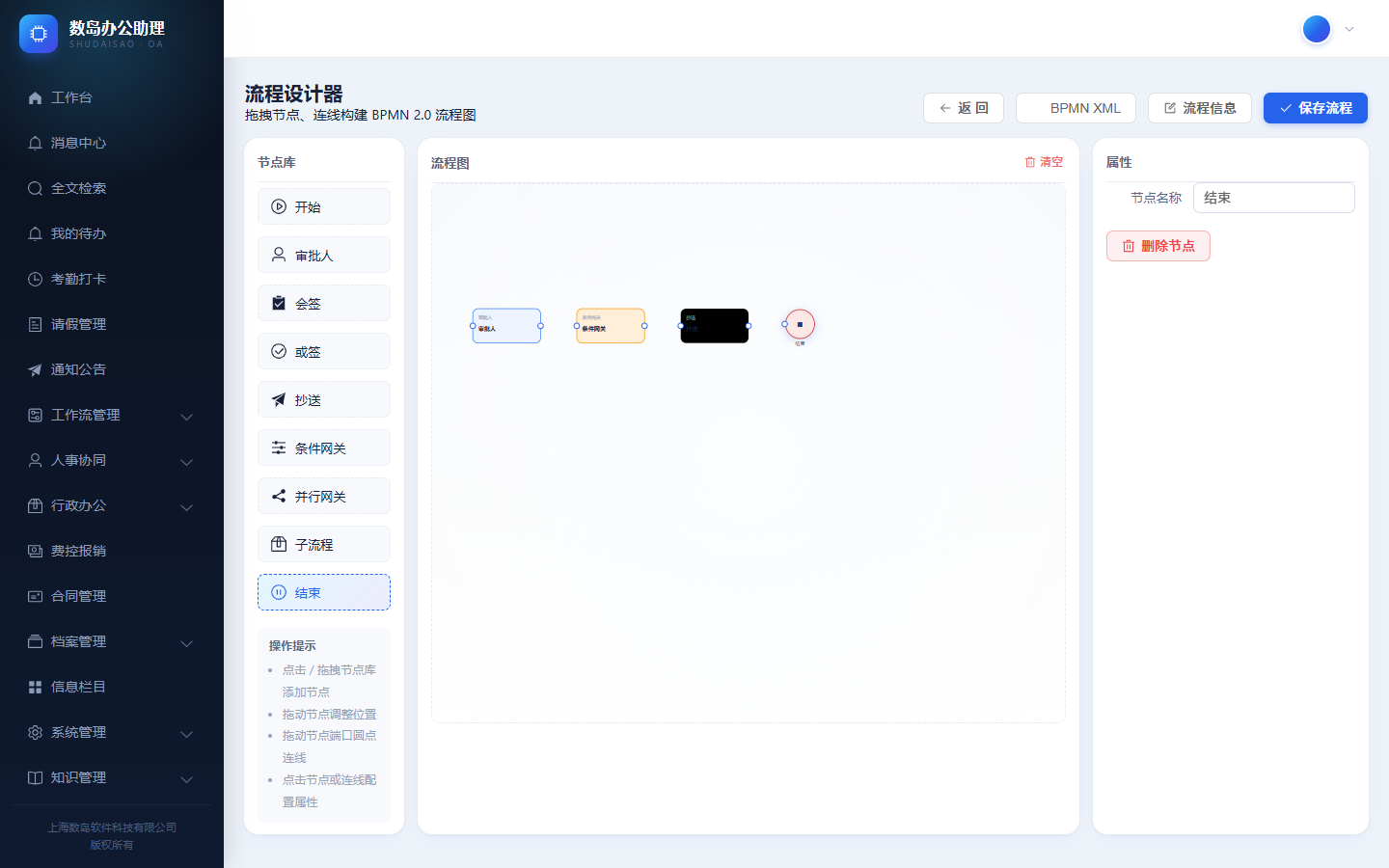Expand the 工作流管理 submenu chevron
Image resolution: width=1389 pixels, height=868 pixels.
187,416
